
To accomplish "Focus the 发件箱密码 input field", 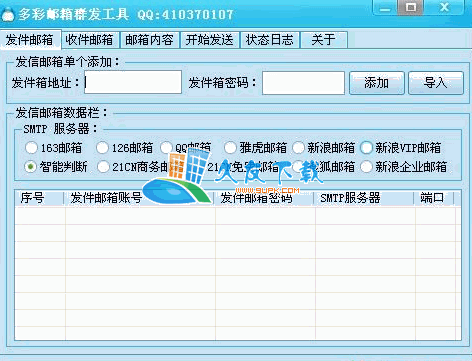I will pyautogui.click(x=303, y=83).
